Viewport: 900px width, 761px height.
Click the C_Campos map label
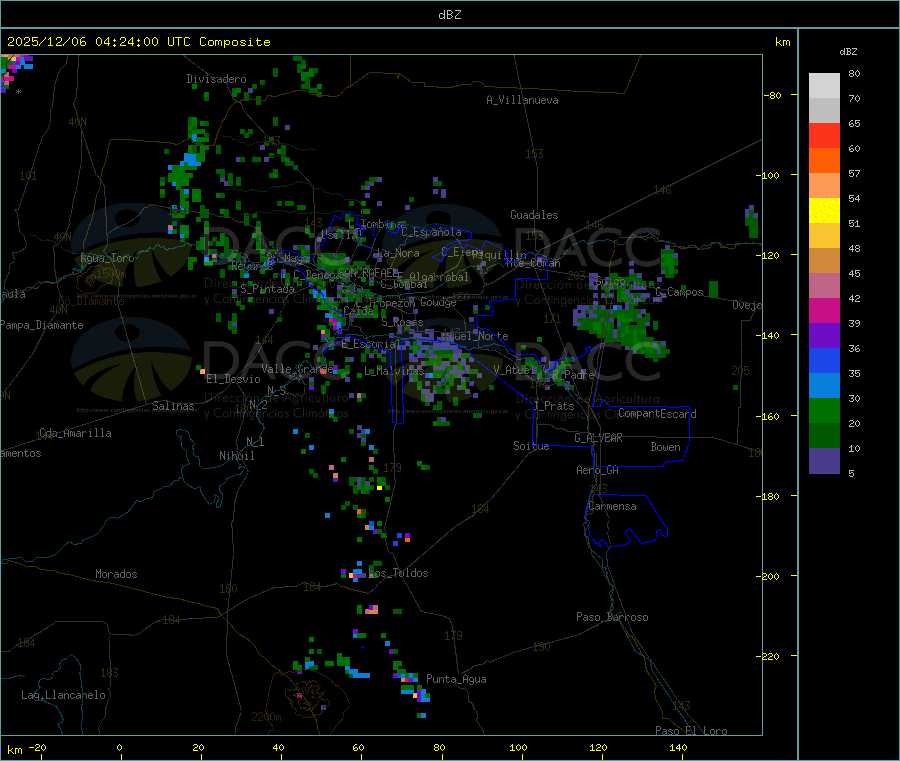[x=680, y=292]
